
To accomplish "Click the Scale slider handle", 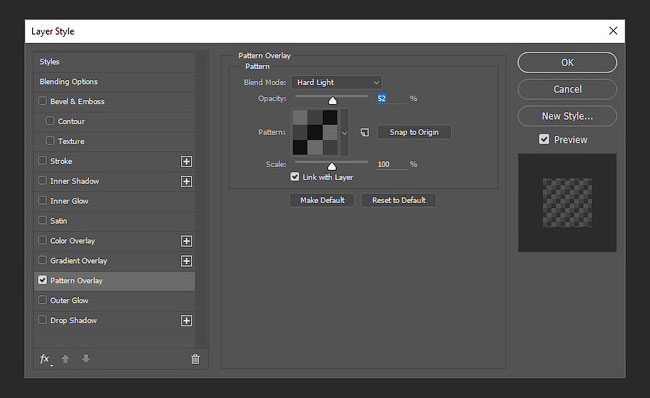I will [x=332, y=166].
